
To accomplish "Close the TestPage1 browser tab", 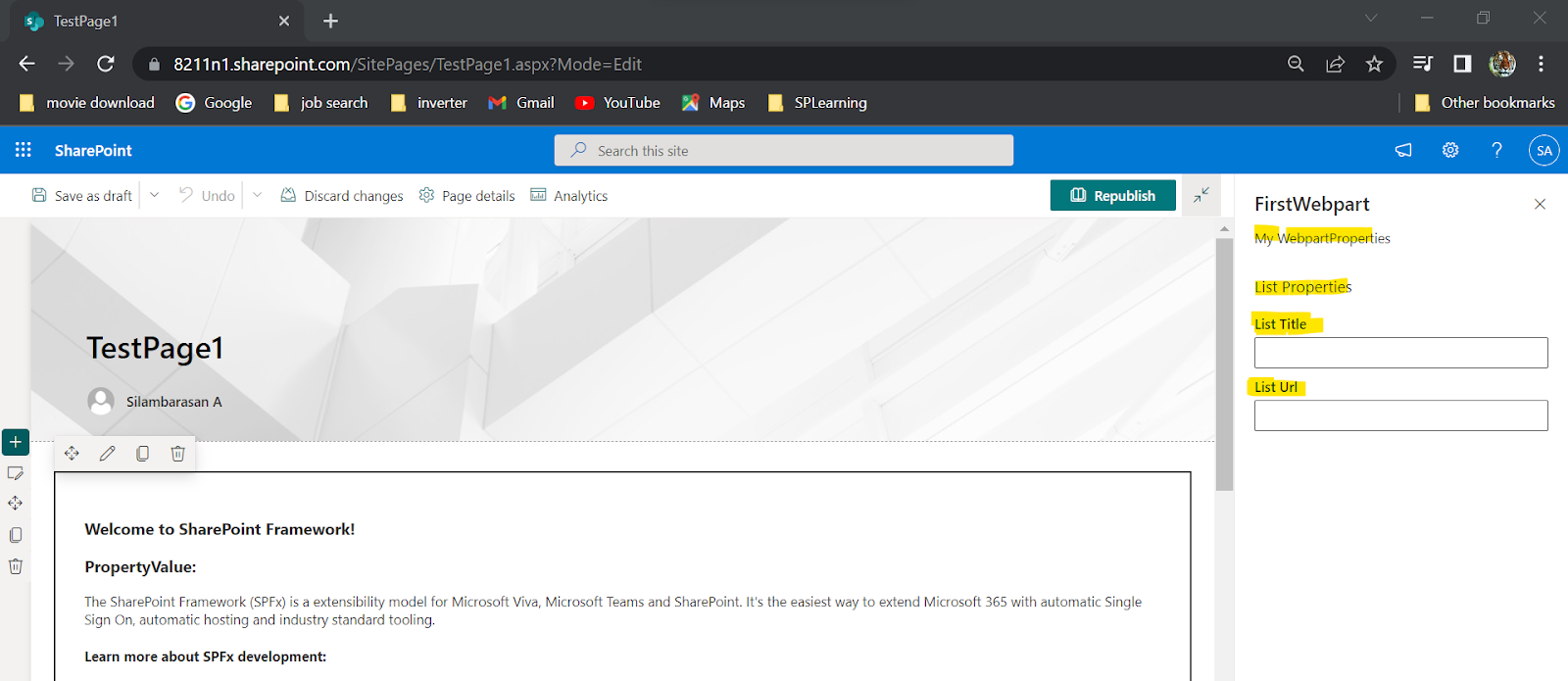I will (x=284, y=21).
